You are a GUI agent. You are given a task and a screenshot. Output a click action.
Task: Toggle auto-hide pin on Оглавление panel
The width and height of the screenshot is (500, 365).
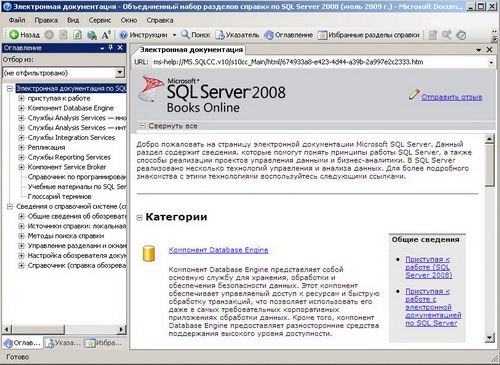click(x=111, y=48)
